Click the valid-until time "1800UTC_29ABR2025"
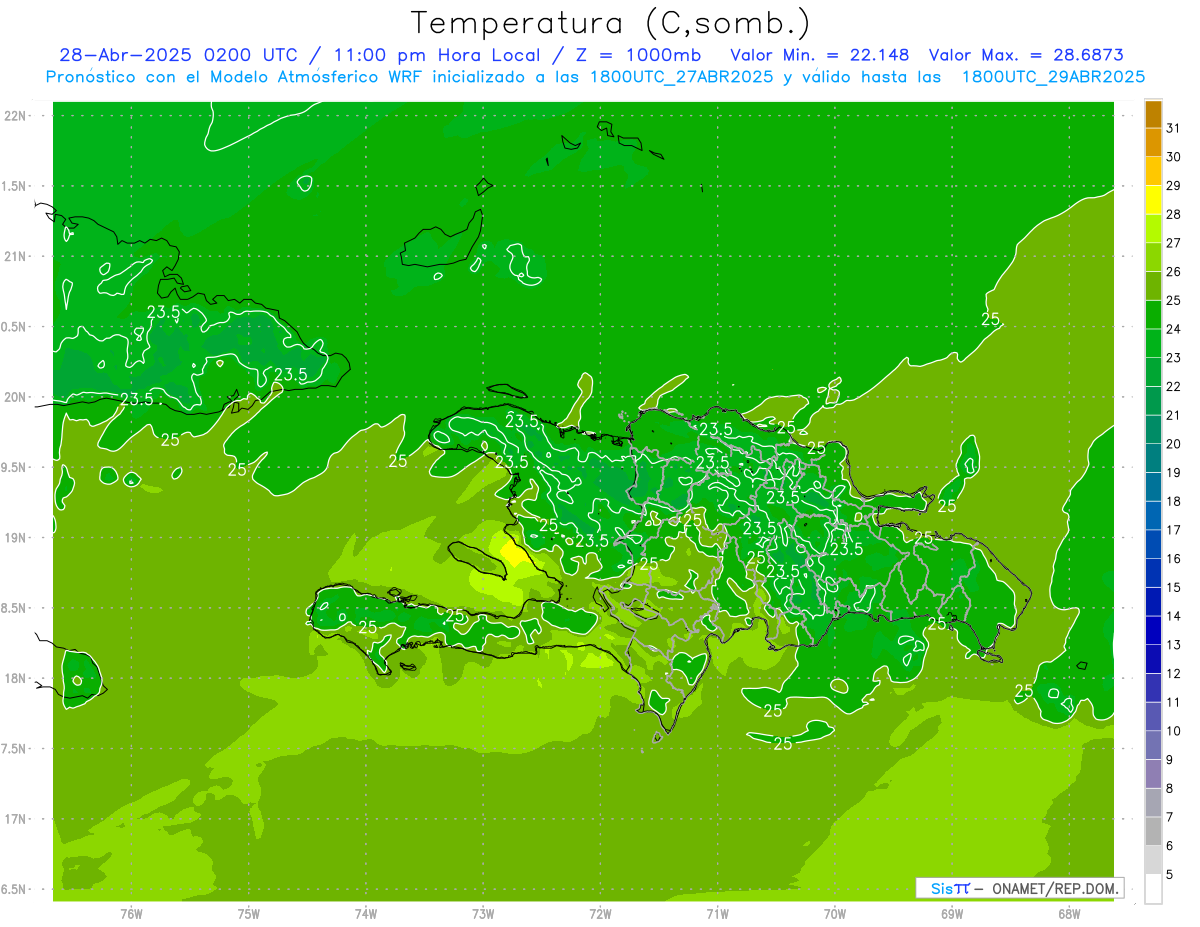Screen dimensions: 1200x927 (1053, 77)
